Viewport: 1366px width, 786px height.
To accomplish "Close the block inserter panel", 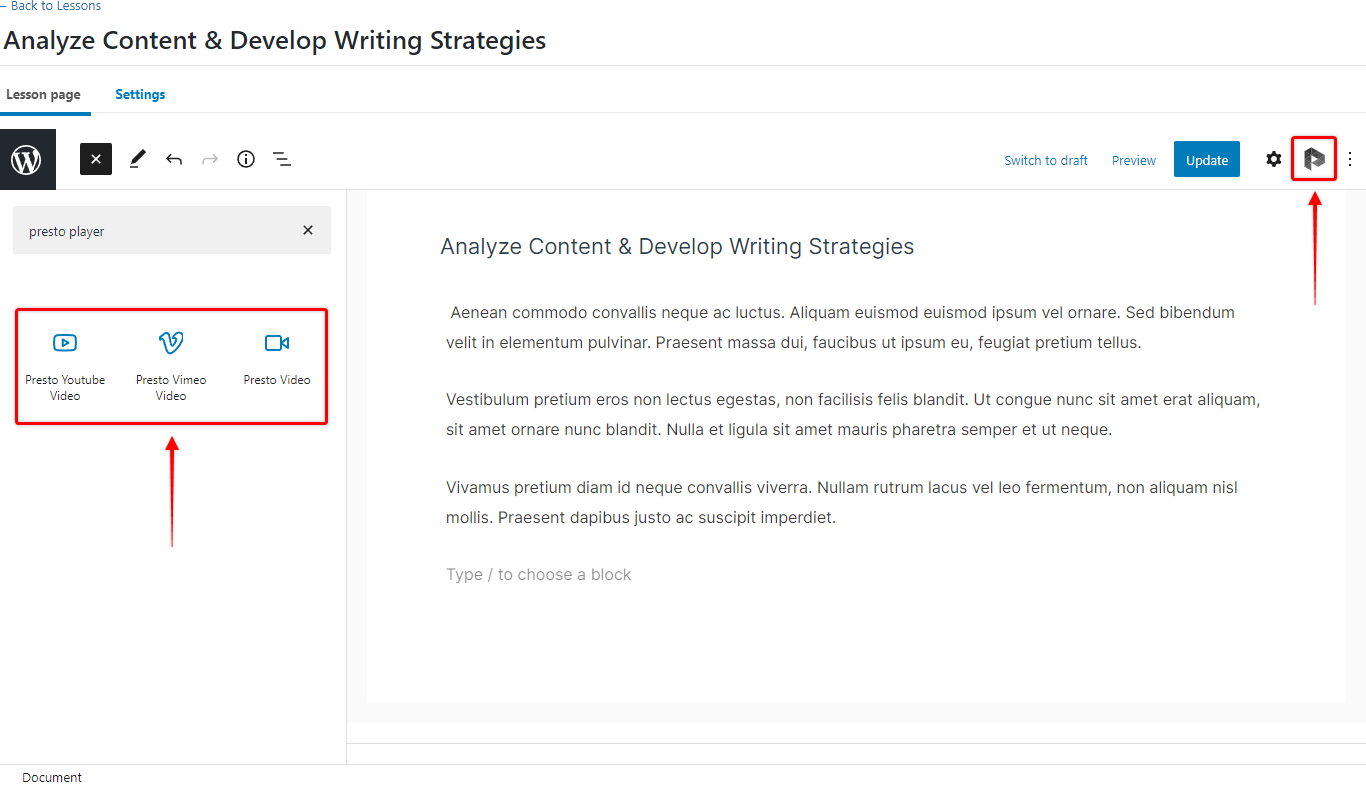I will click(x=96, y=159).
